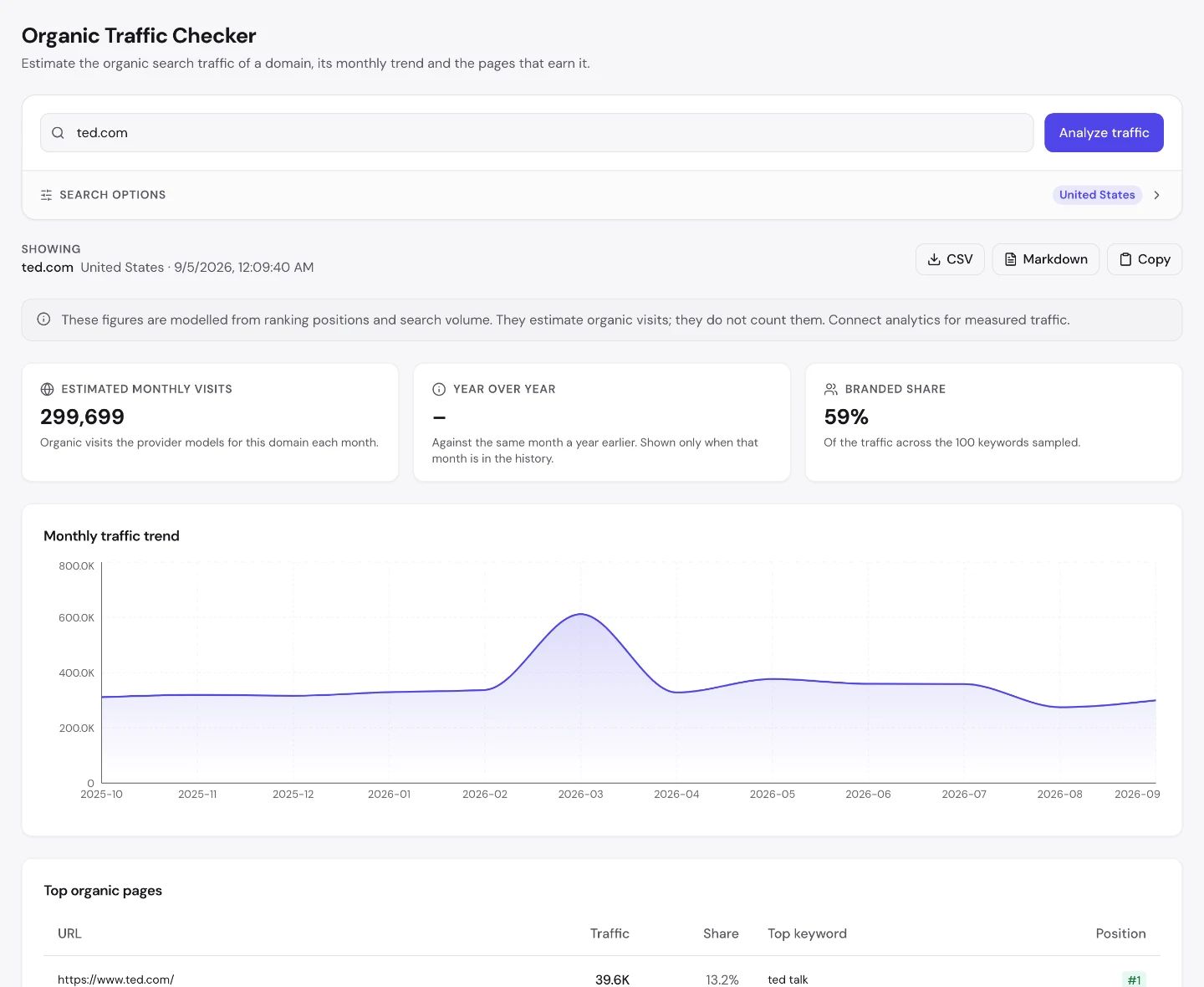Click the chevron arrow next to United States

(1157, 195)
